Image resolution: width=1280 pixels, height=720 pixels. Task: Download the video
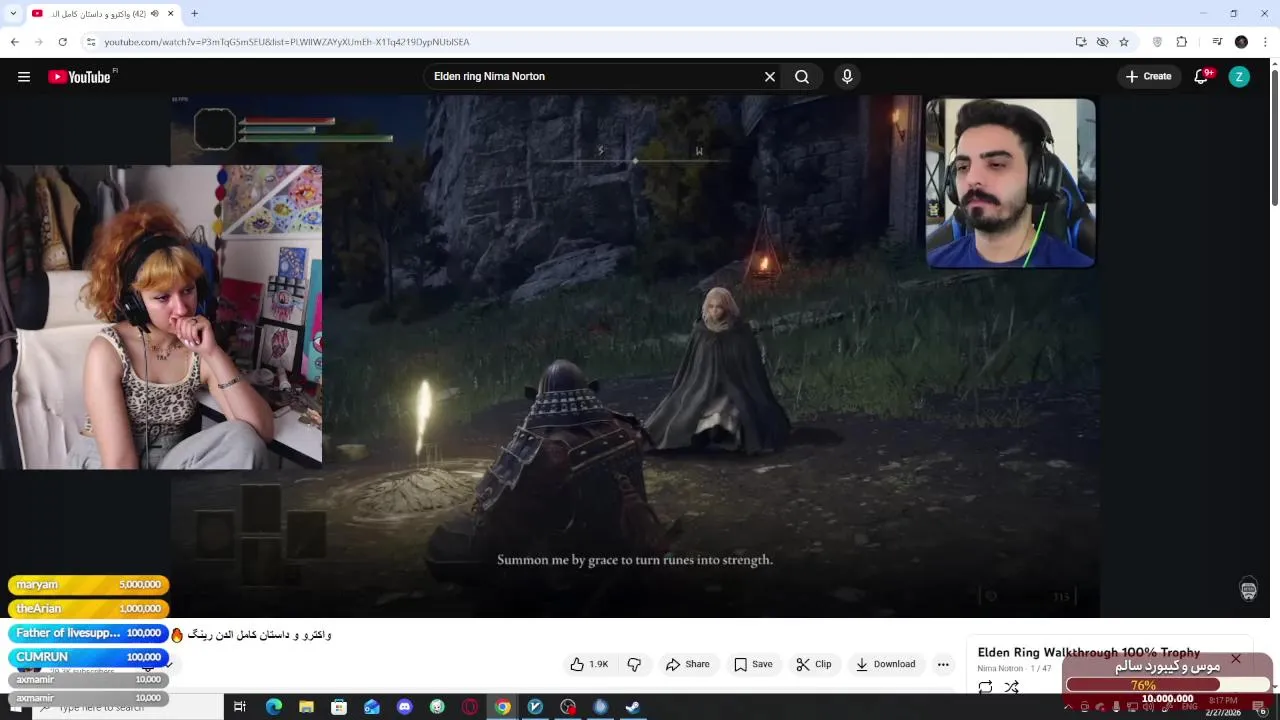(x=886, y=664)
